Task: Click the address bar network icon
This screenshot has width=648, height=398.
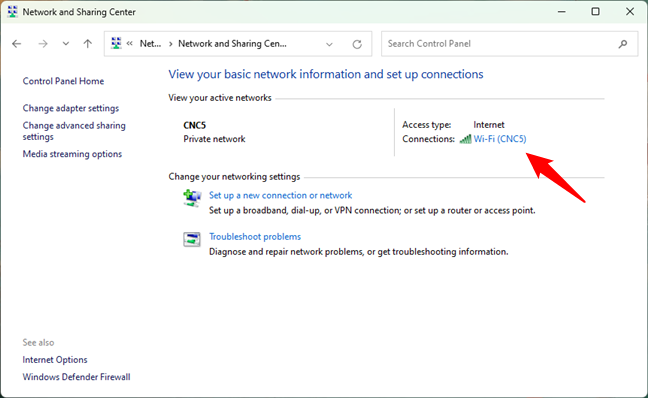Action: point(117,43)
